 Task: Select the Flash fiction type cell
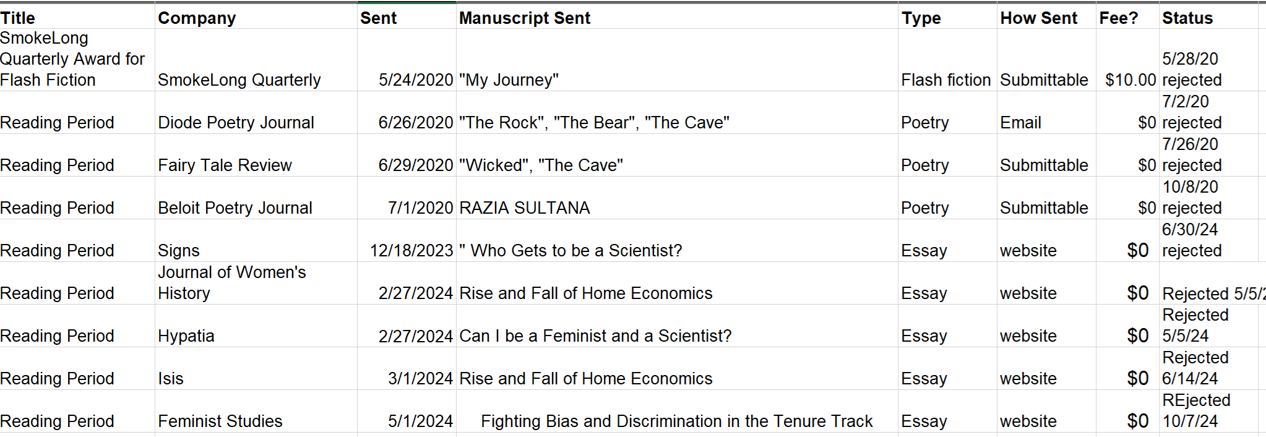point(948,60)
